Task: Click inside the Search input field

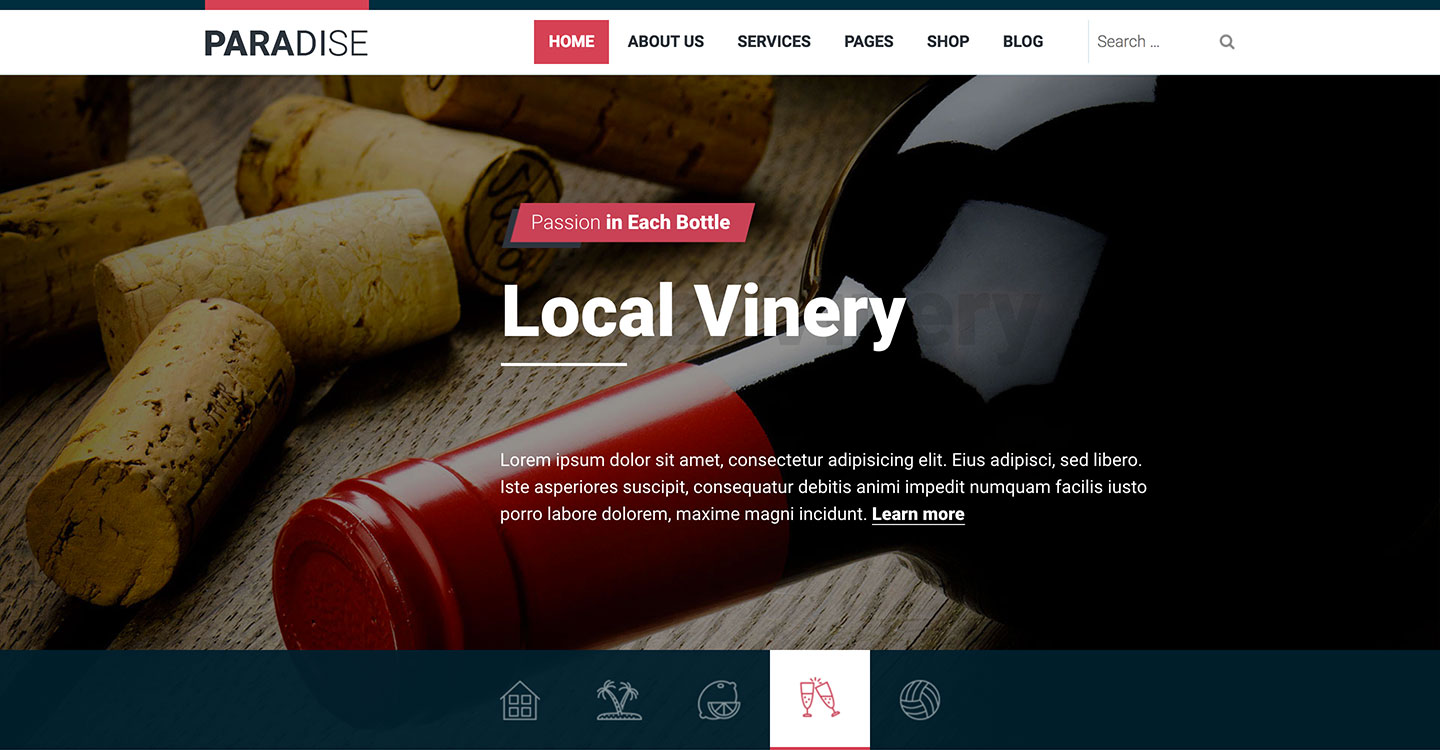Action: pos(1153,42)
